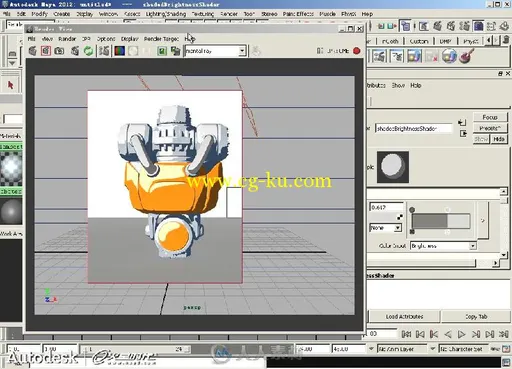
Task: Click go to output connection icon
Action: coord(463,133)
